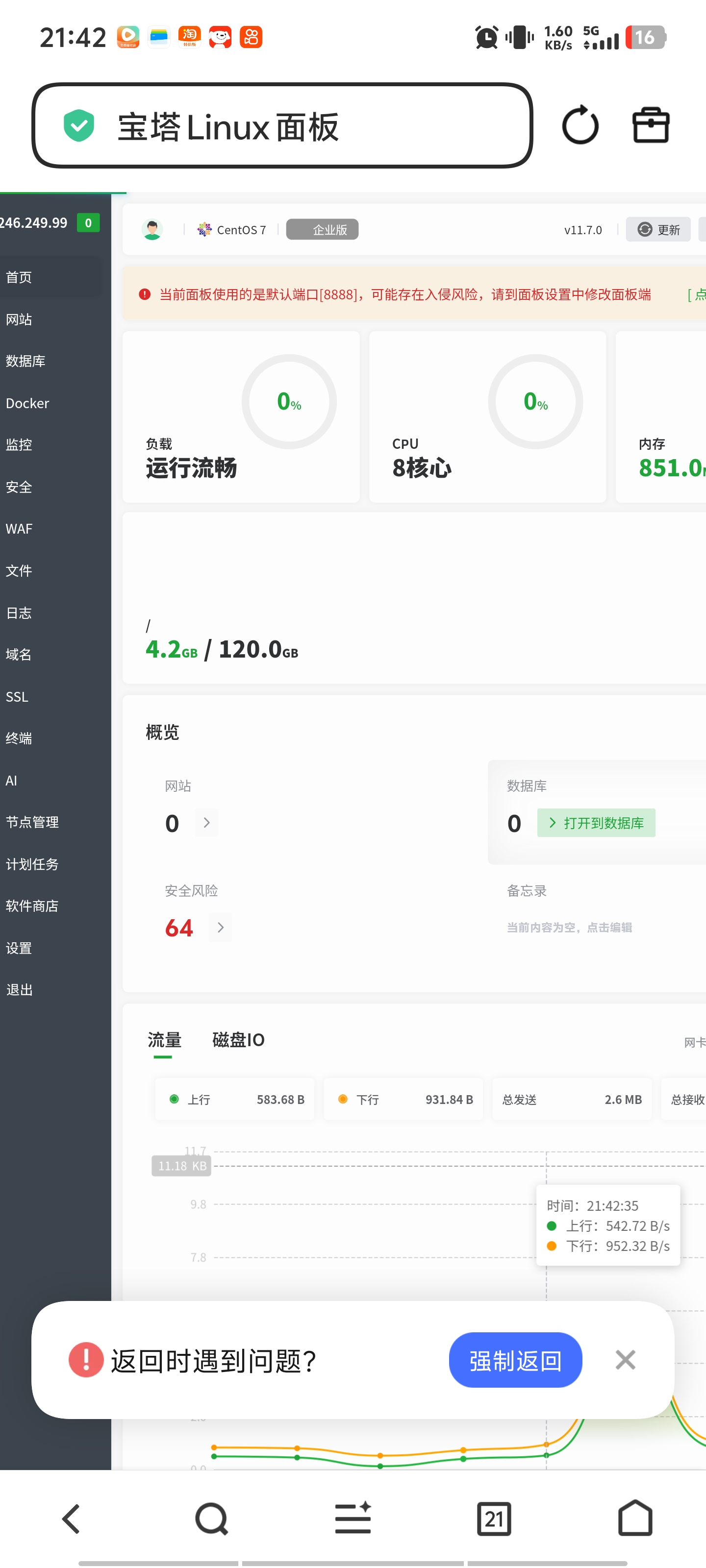
Task: Open the alarm clock status icon
Action: click(486, 37)
